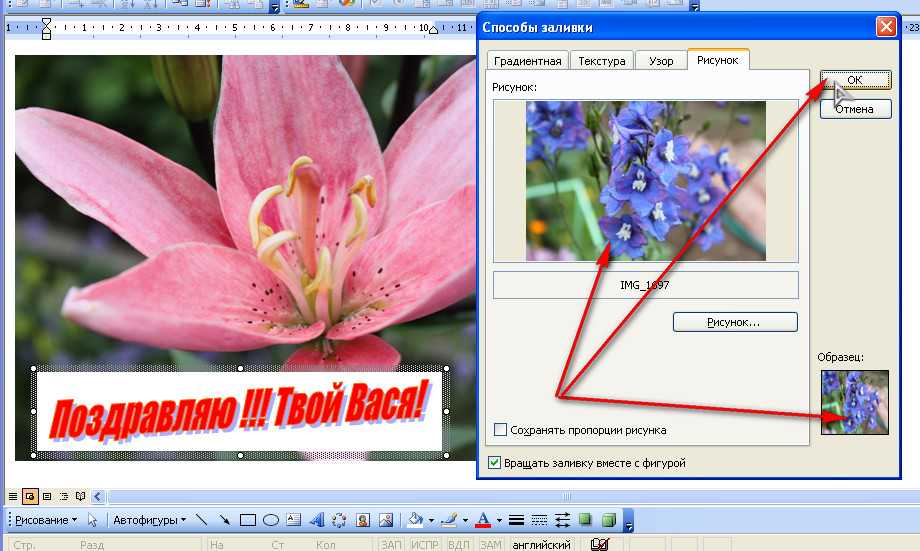The image size is (920, 551).
Task: Click the red font color swatch
Action: click(x=483, y=520)
